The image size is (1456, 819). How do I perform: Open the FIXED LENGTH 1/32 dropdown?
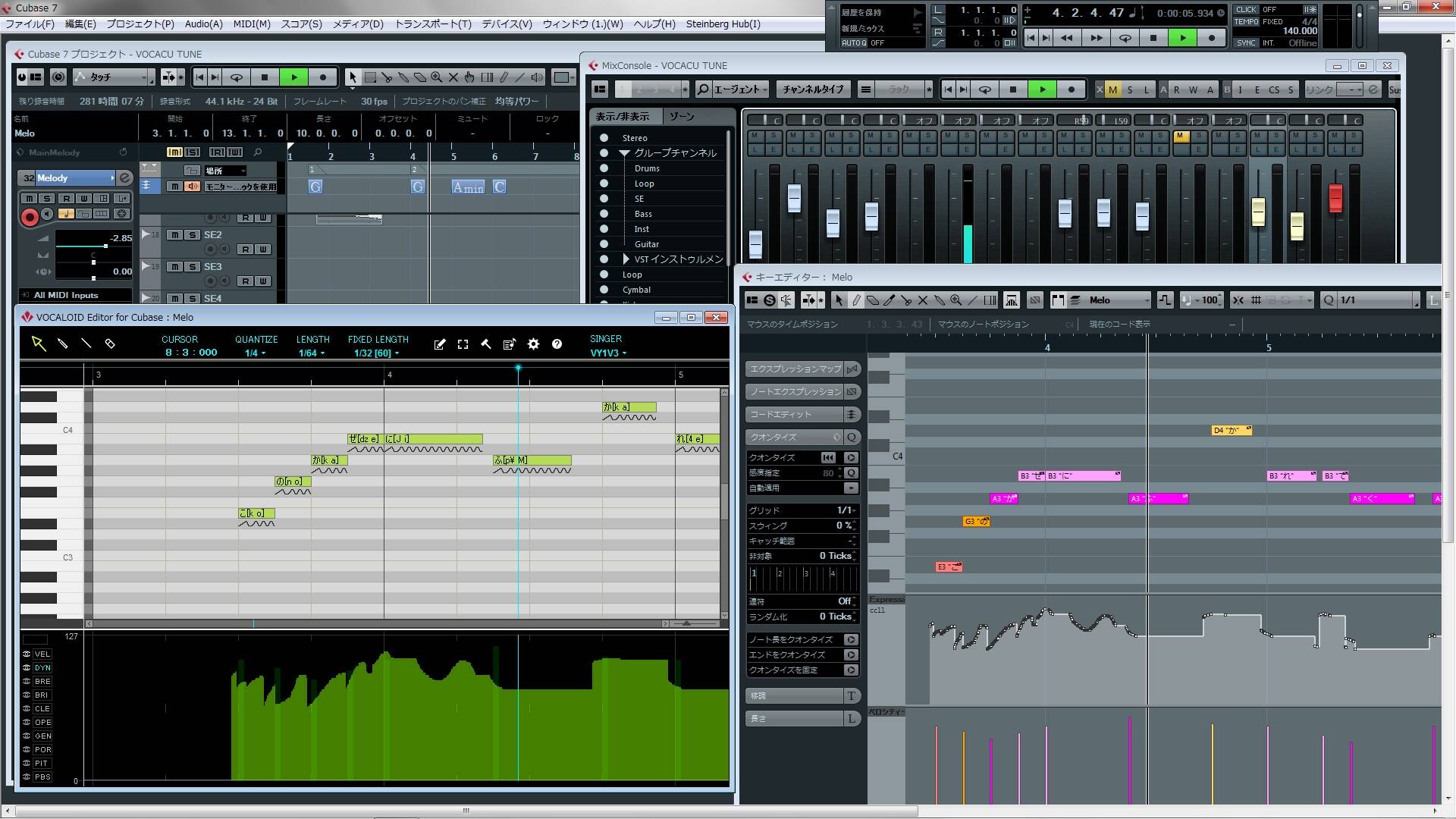(376, 353)
